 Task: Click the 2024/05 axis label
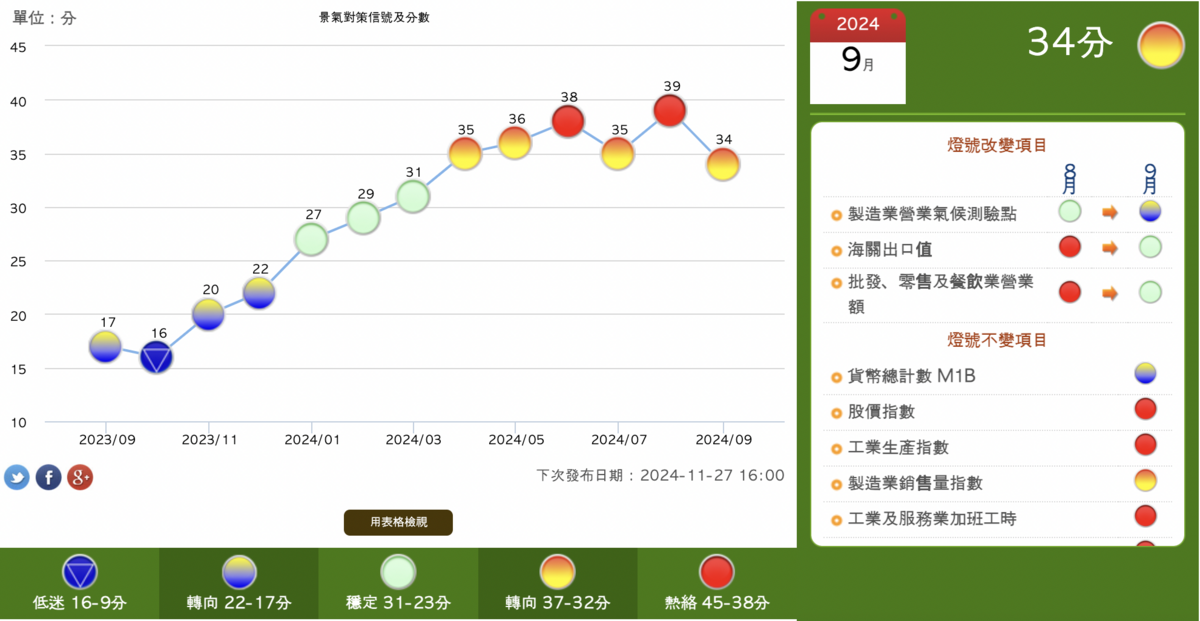tap(516, 439)
